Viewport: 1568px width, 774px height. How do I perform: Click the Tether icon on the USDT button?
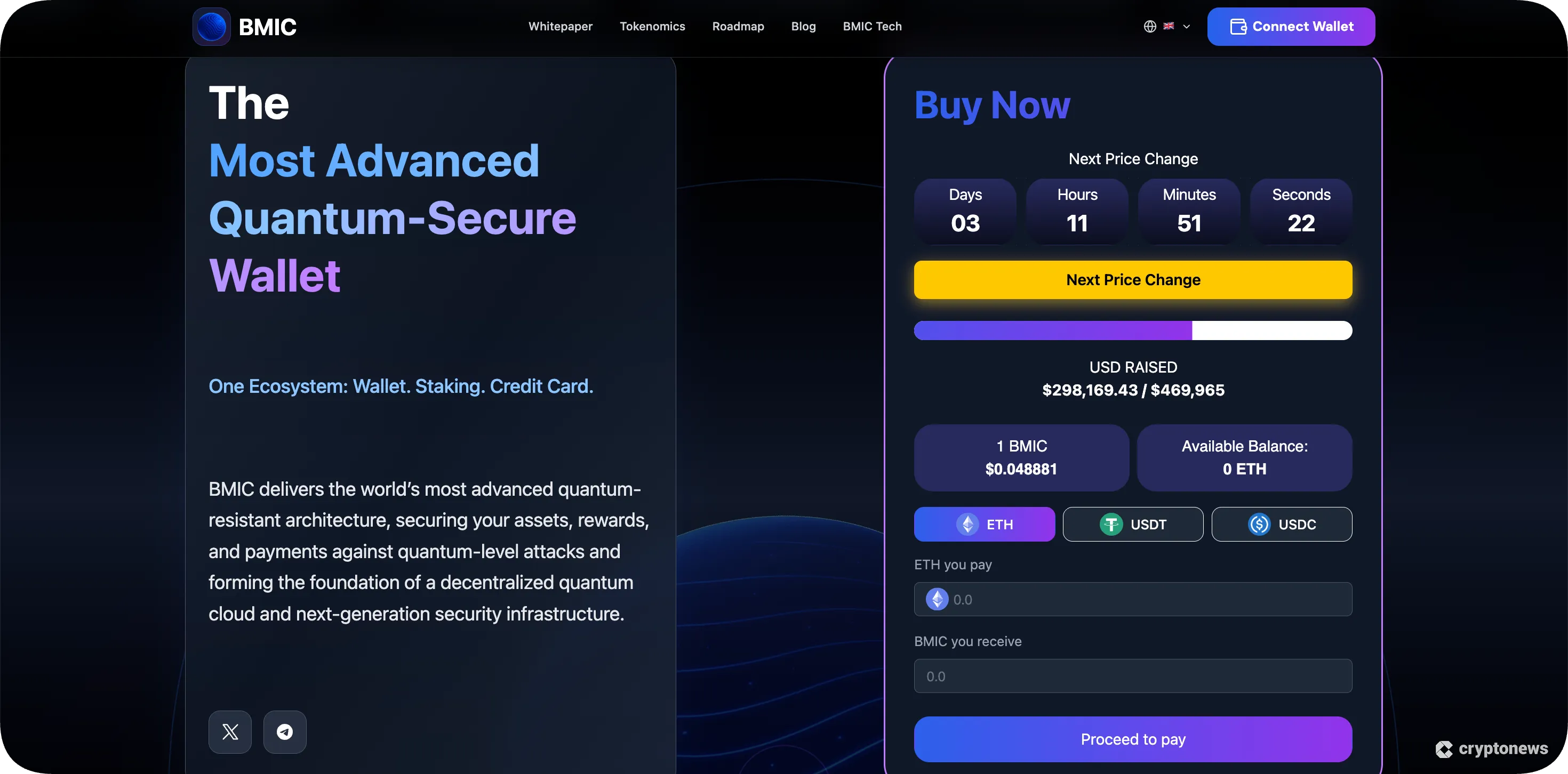click(1112, 524)
